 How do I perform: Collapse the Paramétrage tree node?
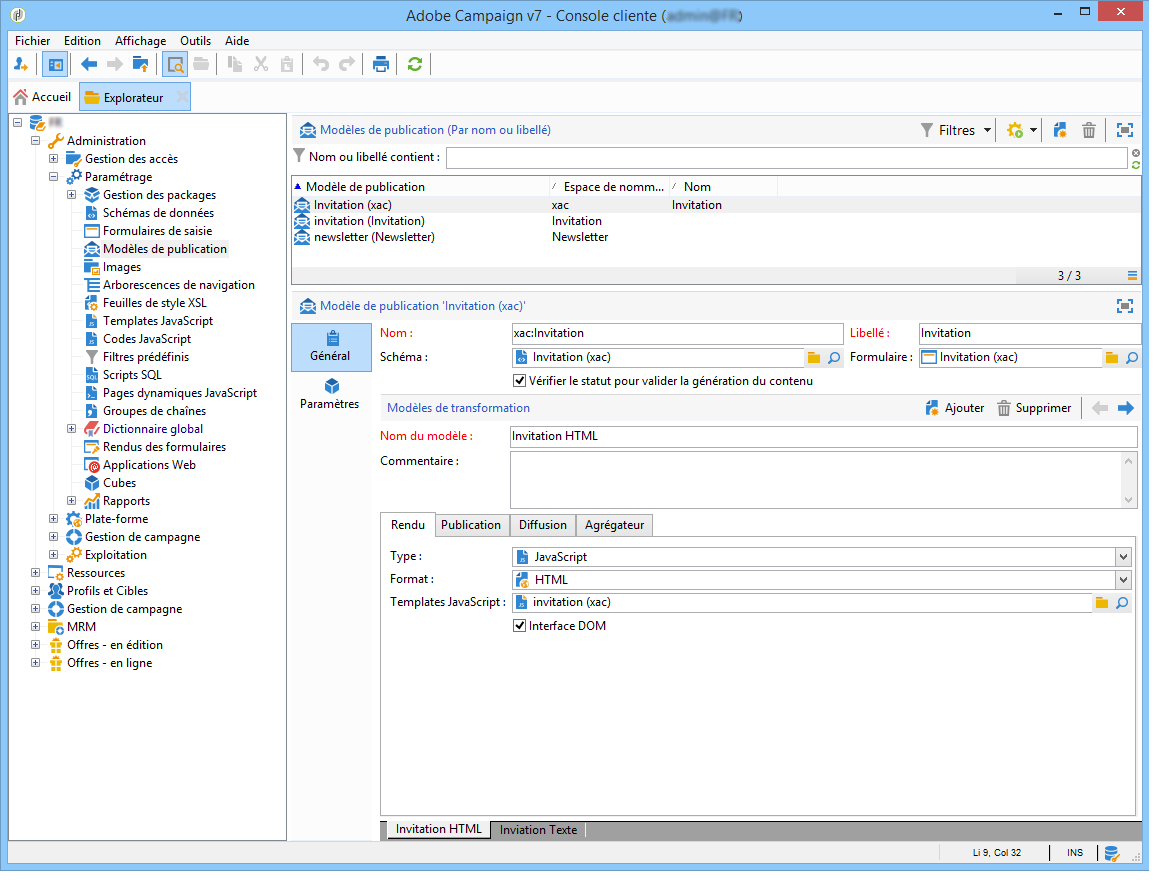(54, 177)
